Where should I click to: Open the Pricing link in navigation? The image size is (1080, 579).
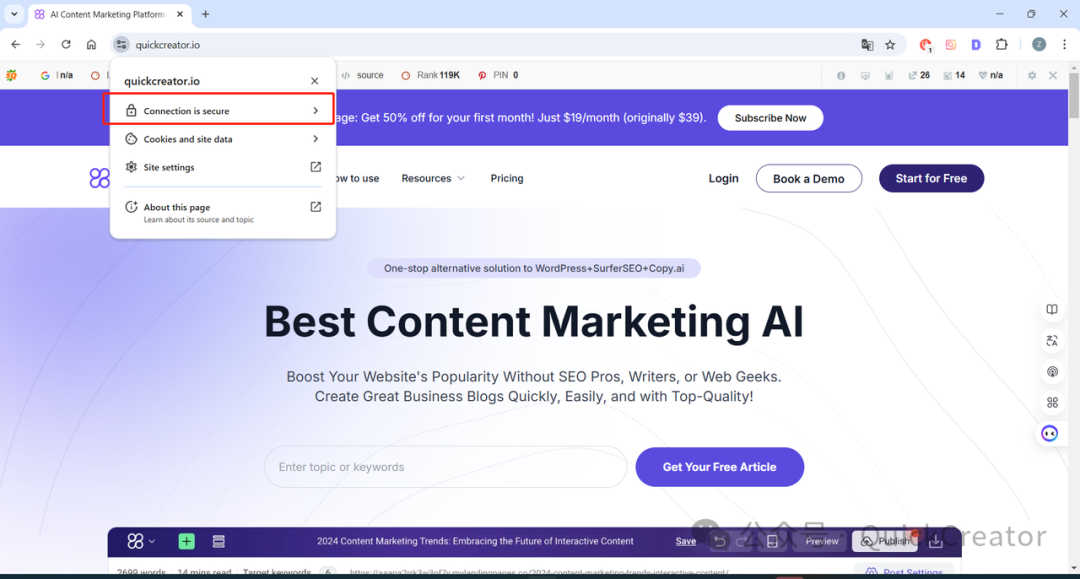click(x=507, y=179)
